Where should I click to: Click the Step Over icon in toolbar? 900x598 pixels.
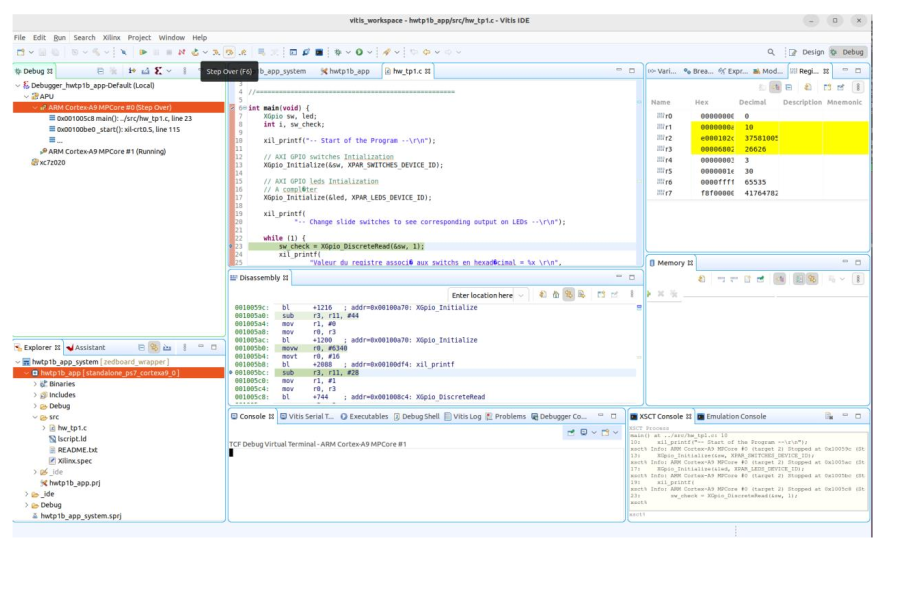(x=229, y=52)
